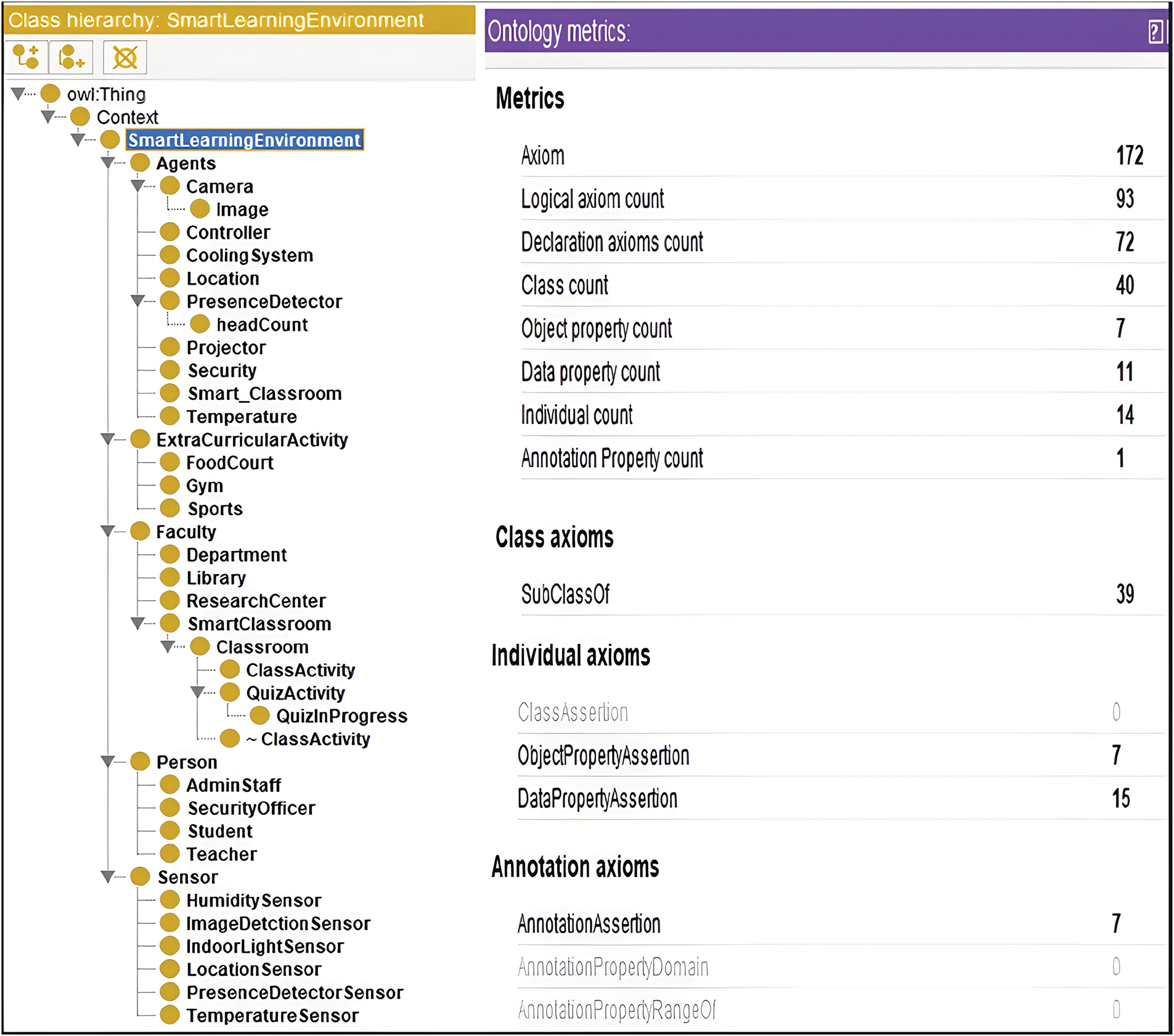This screenshot has width=1174, height=1036.
Task: Click the Delete selected class icon
Action: [124, 57]
